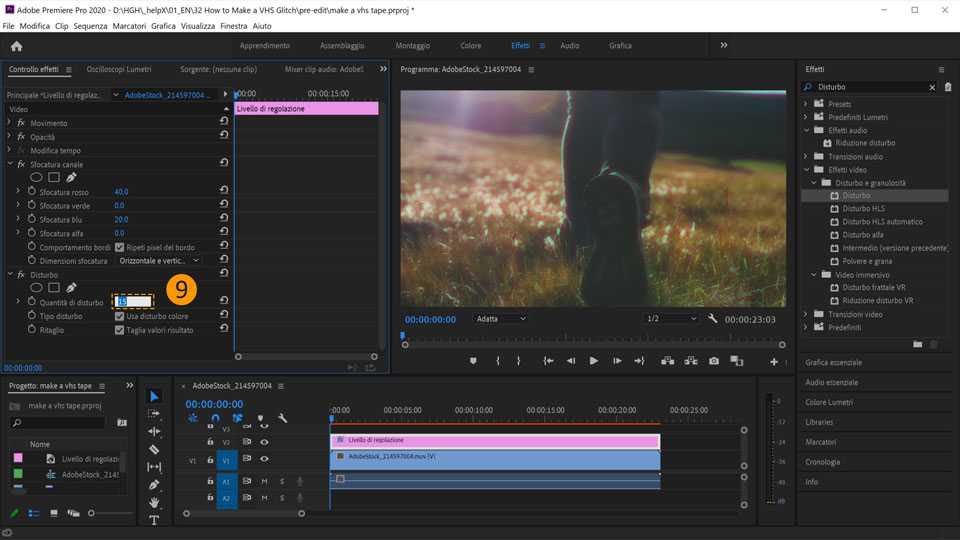Open the Libraries panel
The width and height of the screenshot is (960, 540).
pos(819,422)
